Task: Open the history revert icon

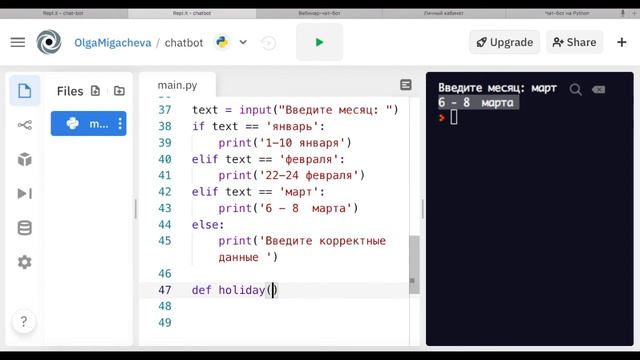Action: click(269, 42)
